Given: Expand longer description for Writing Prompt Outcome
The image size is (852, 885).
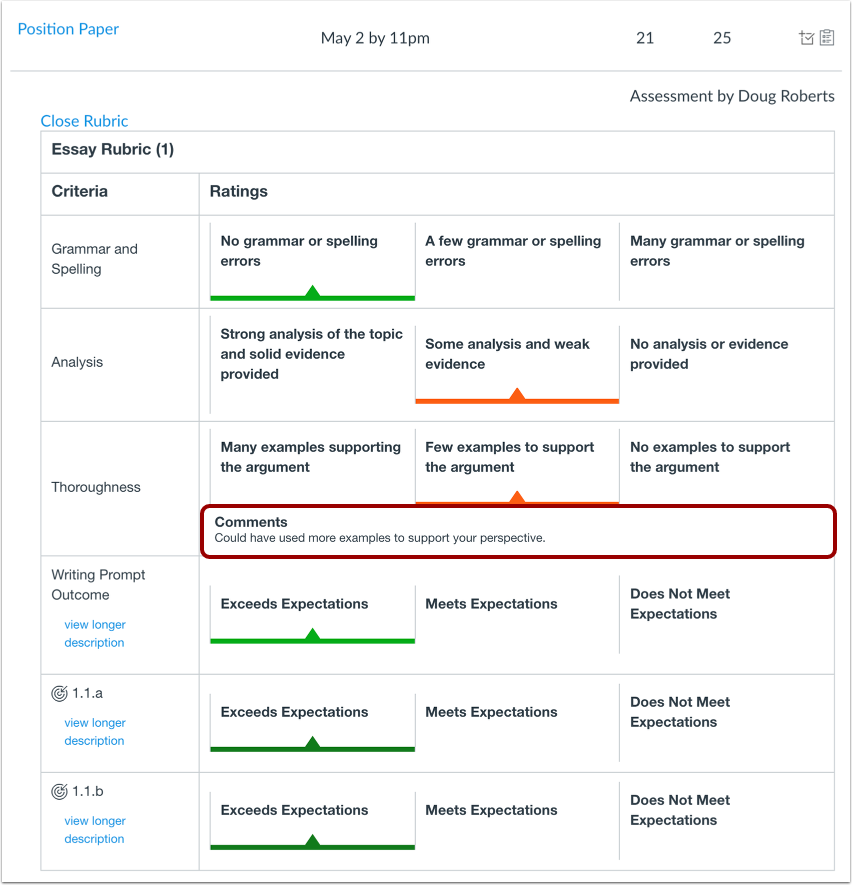Looking at the screenshot, I should [x=95, y=633].
